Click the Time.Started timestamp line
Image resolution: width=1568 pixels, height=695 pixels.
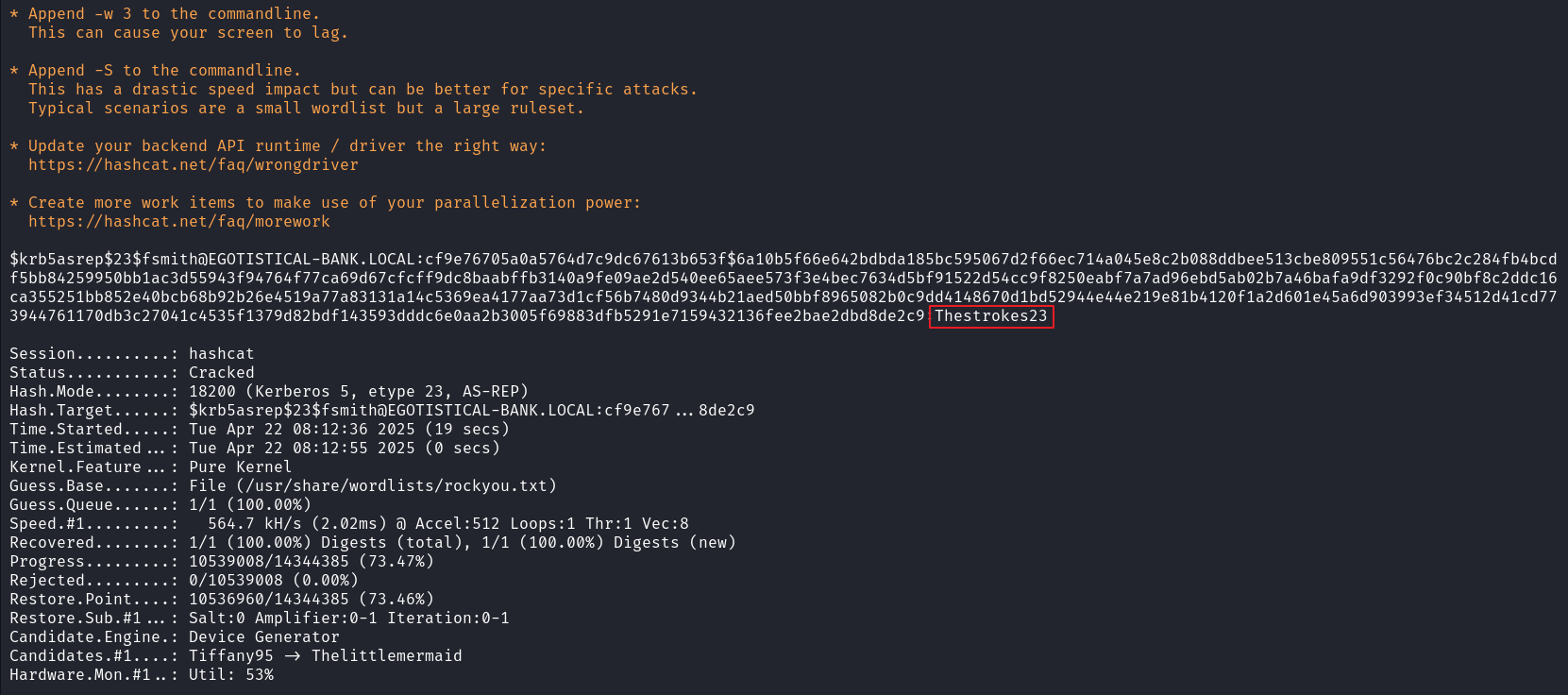[260, 429]
